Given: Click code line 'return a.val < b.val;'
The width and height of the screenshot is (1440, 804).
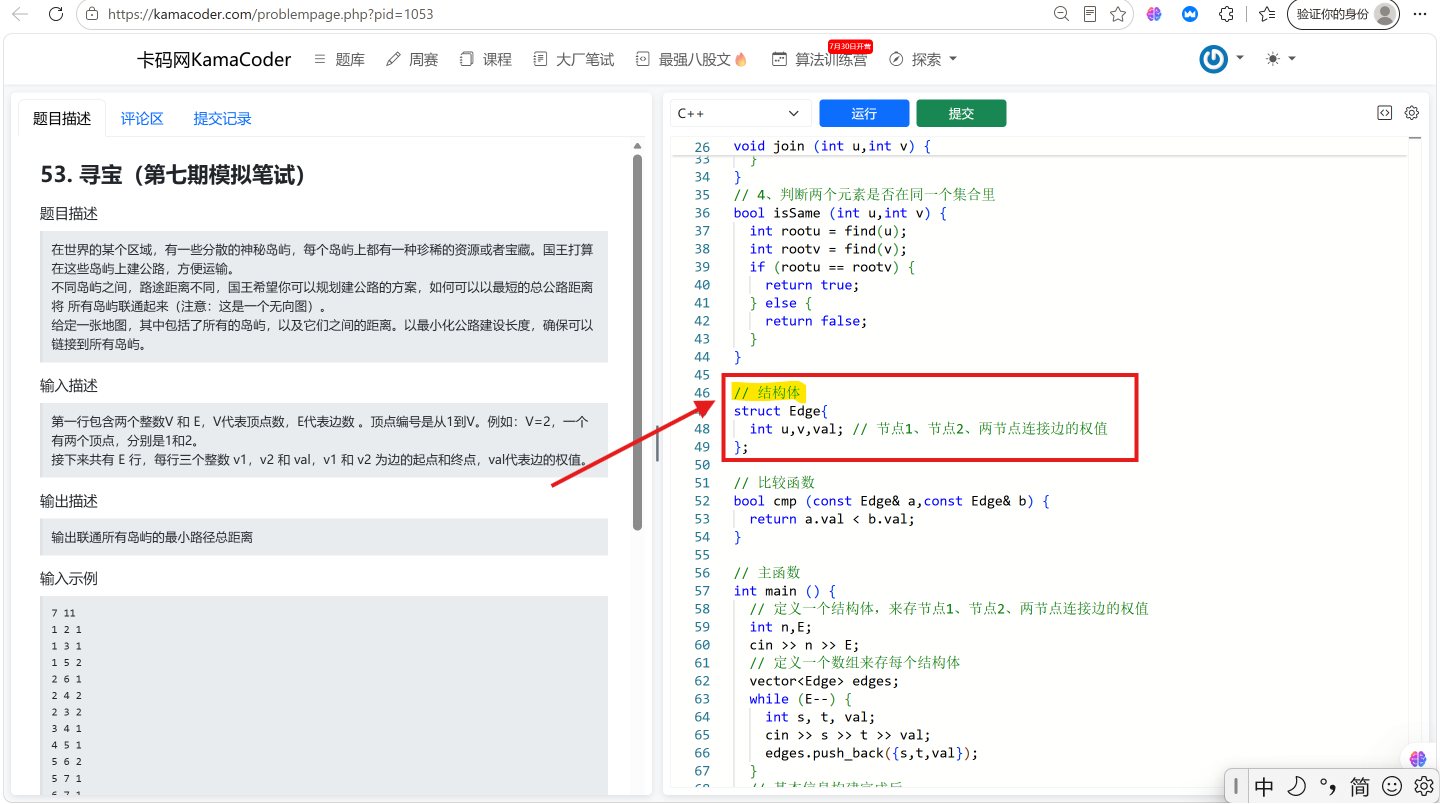Looking at the screenshot, I should point(832,518).
